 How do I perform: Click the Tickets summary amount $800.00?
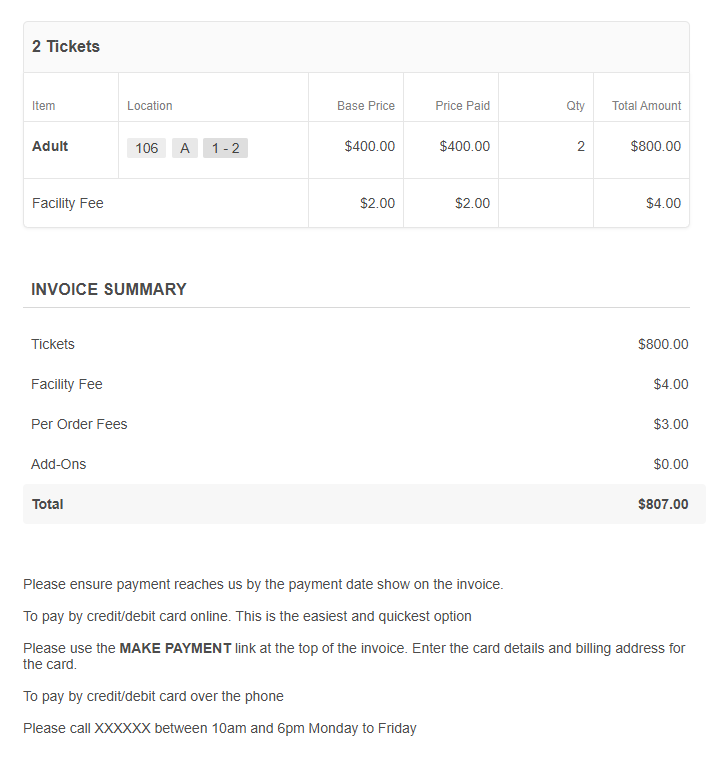click(x=663, y=344)
